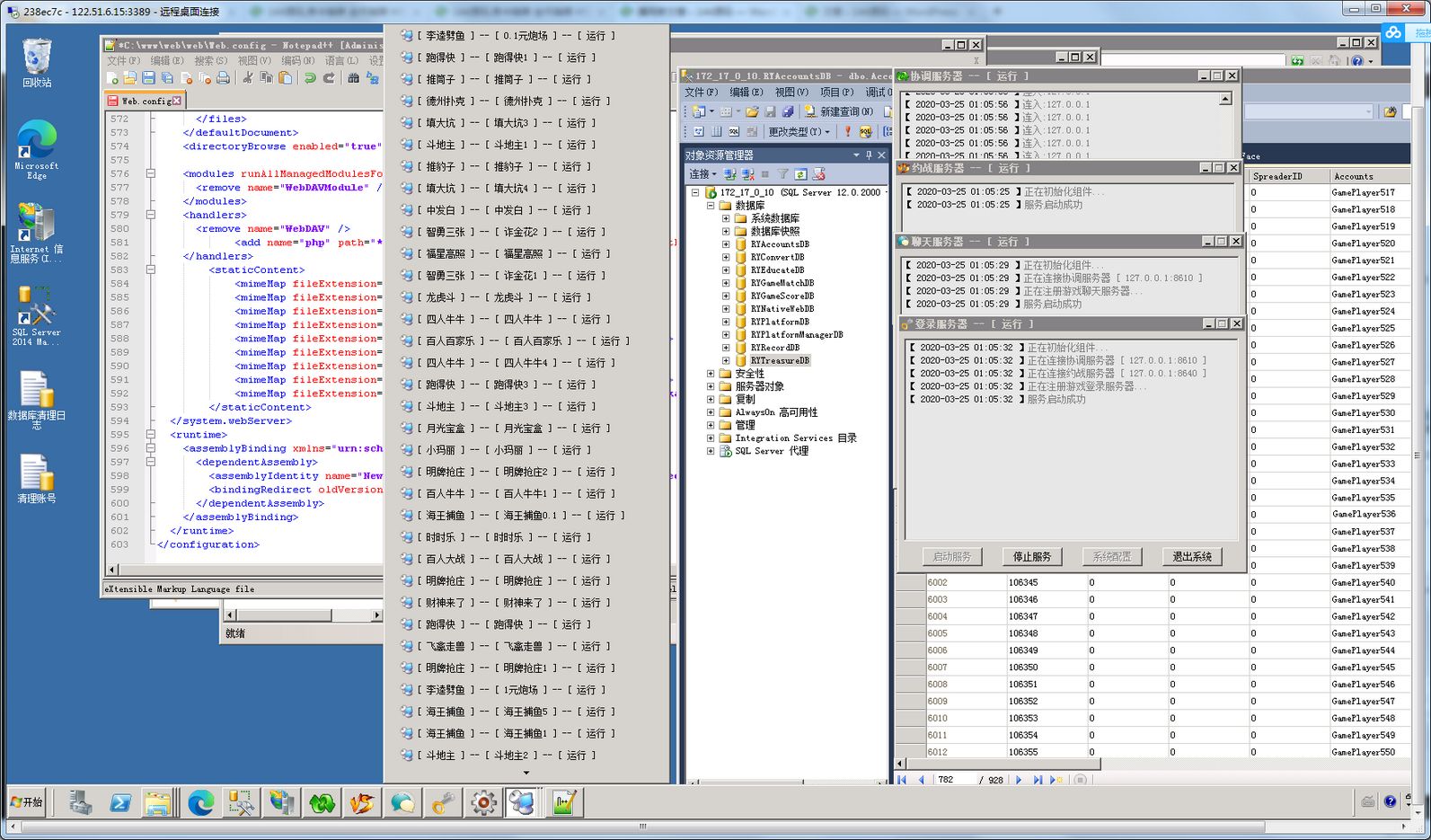This screenshot has height=840, width=1431.
Task: Click the Show Criteria pane grid icon in SSMS
Action: coord(716,131)
